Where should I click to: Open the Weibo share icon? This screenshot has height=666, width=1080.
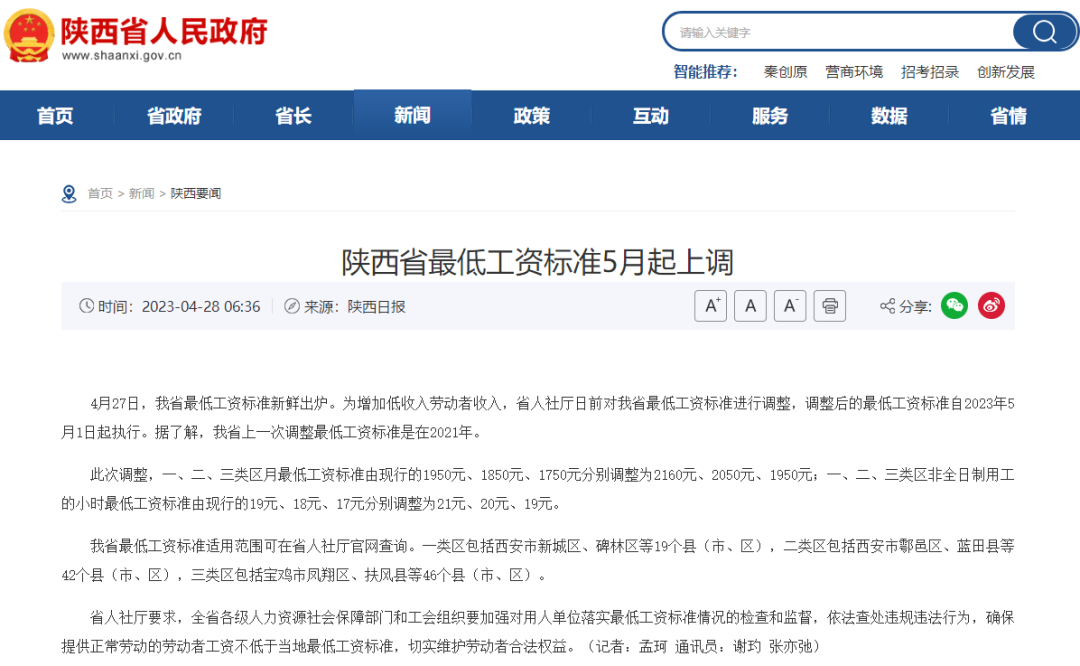coord(991,306)
